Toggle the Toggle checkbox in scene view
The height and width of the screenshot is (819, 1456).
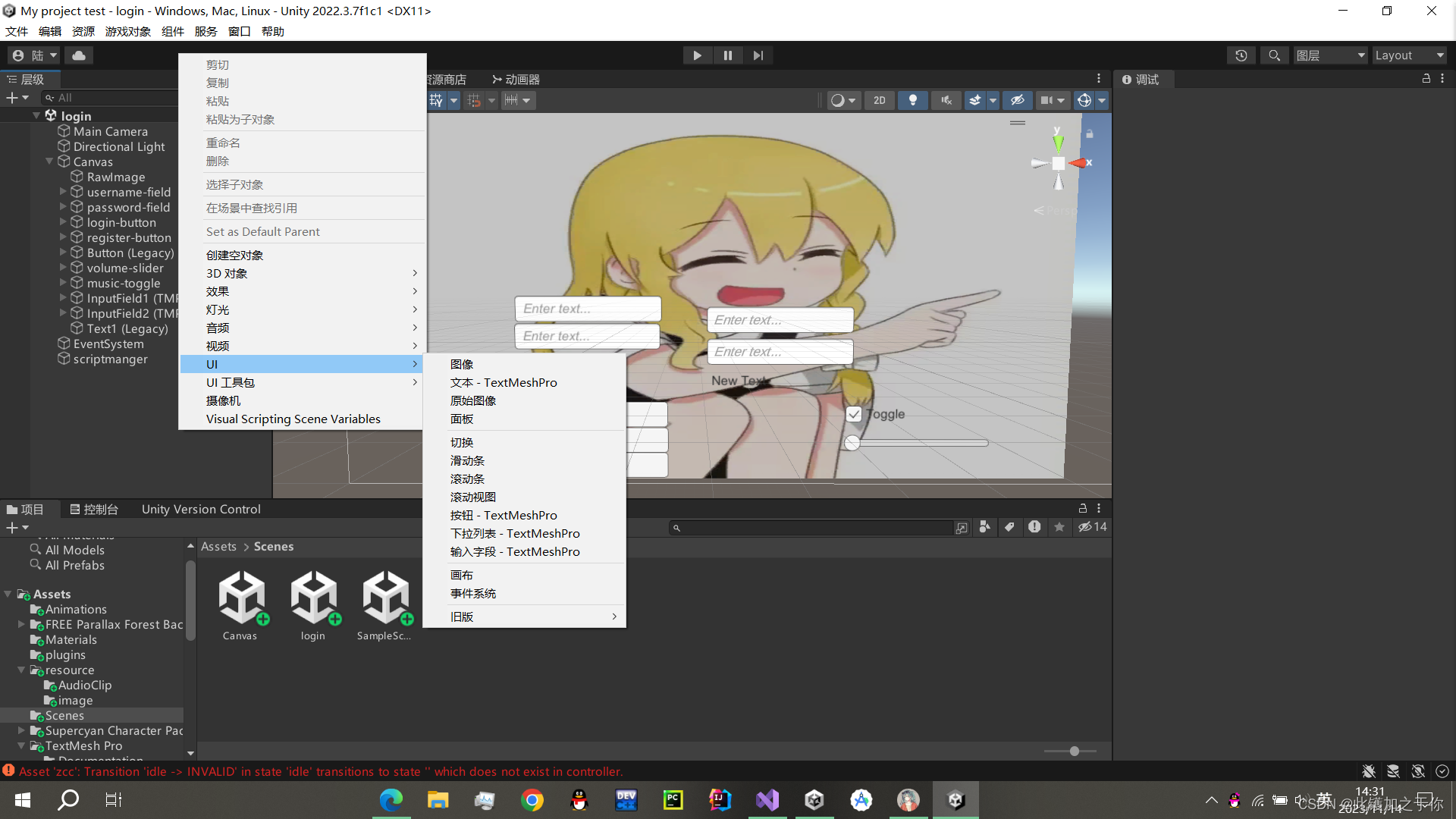tap(854, 415)
